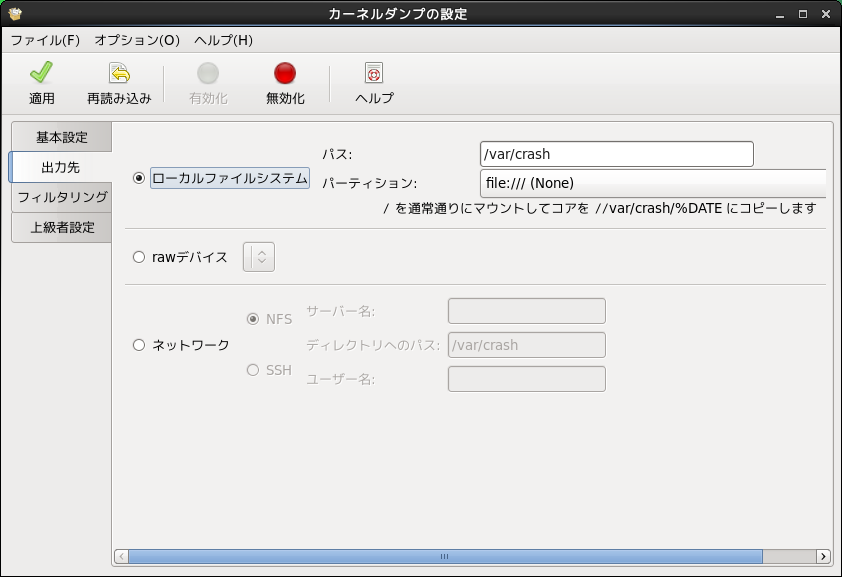Switch to the 基本設定 tab
This screenshot has height=577, width=842.
(61, 137)
